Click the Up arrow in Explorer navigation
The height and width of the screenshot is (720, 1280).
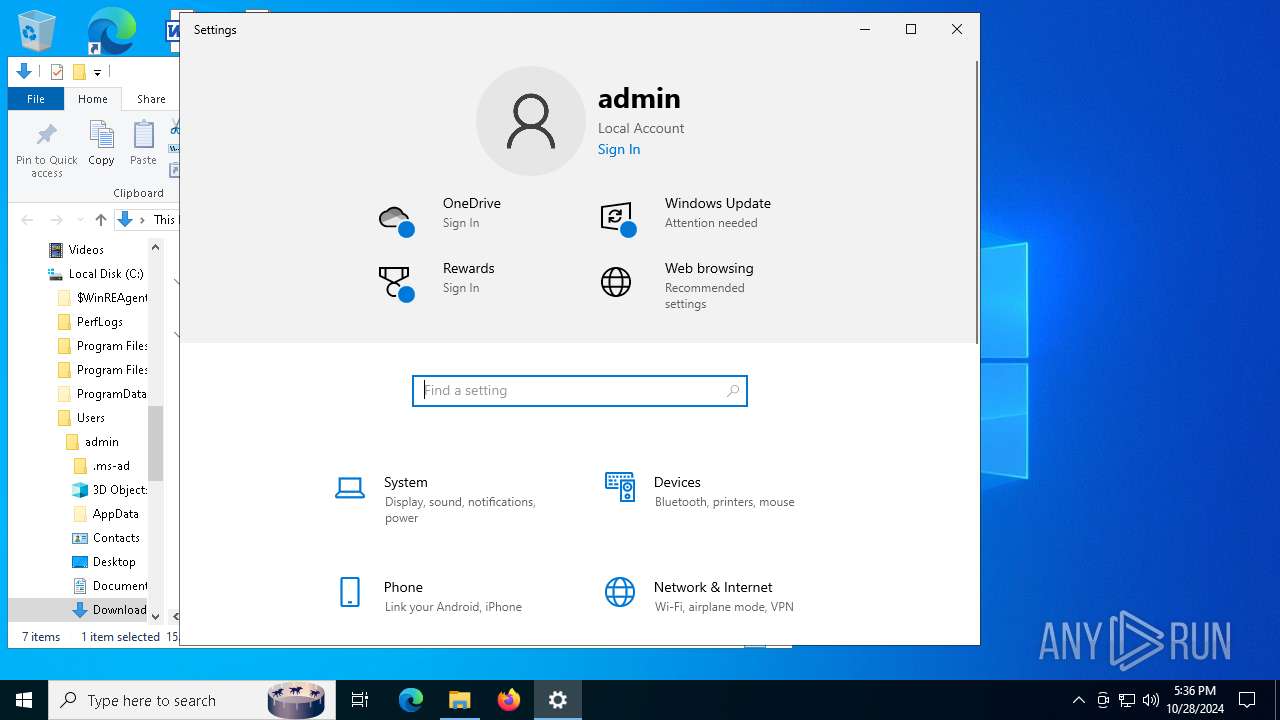(x=101, y=220)
